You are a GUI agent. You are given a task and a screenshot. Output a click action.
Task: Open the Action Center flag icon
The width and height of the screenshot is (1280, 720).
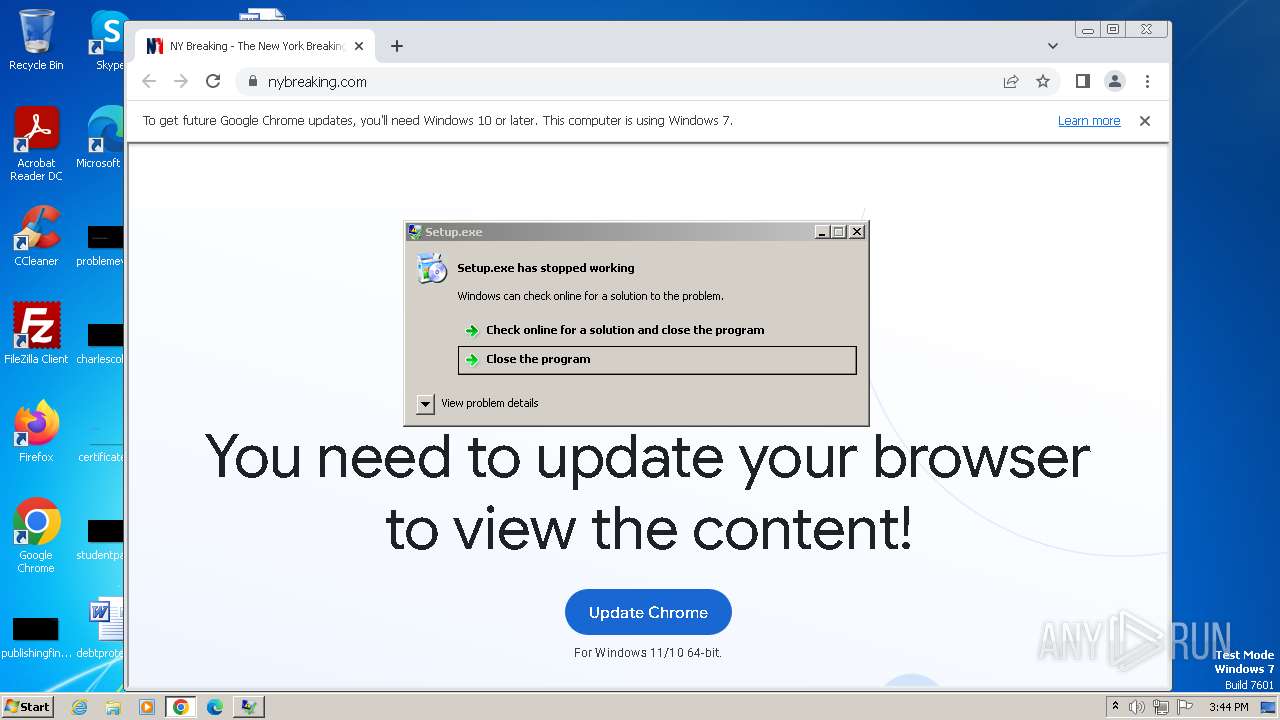pyautogui.click(x=1184, y=707)
